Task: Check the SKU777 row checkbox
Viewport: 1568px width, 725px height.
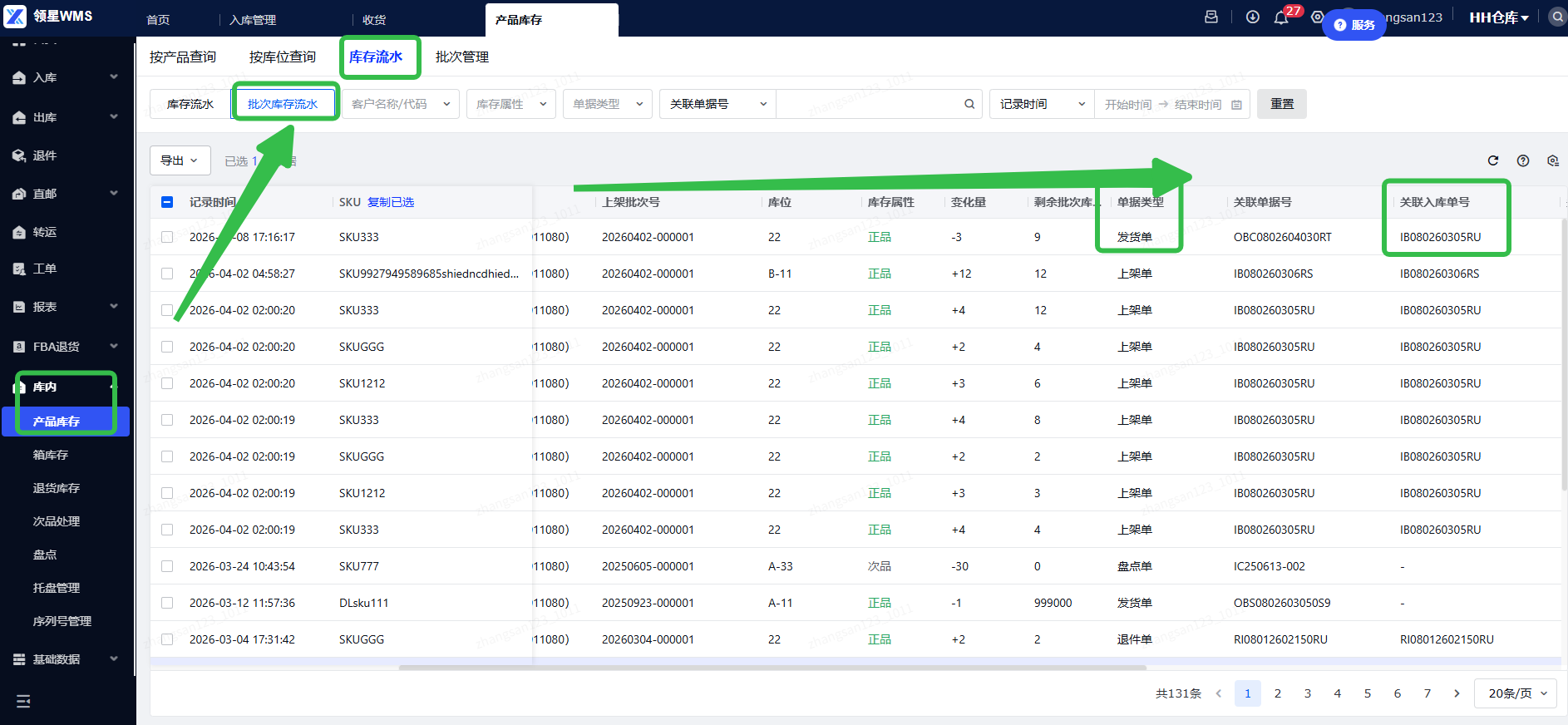Action: (167, 566)
